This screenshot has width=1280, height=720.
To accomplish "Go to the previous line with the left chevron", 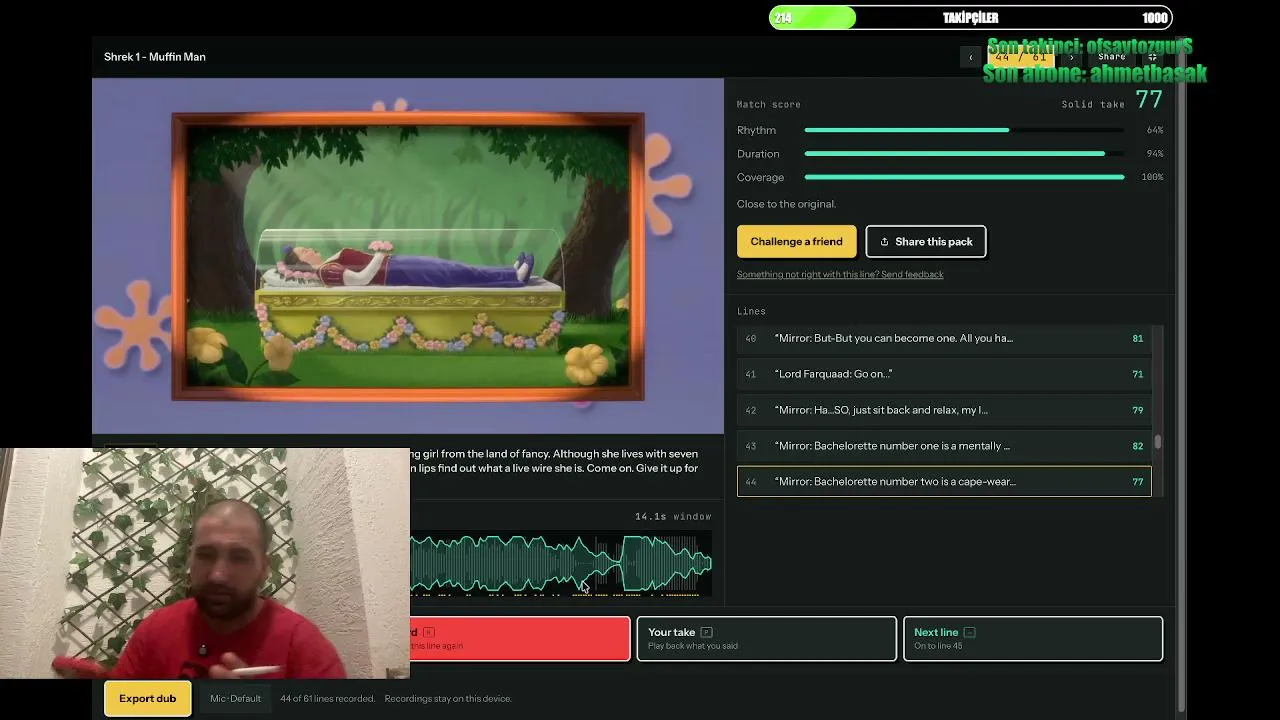I will tap(970, 57).
